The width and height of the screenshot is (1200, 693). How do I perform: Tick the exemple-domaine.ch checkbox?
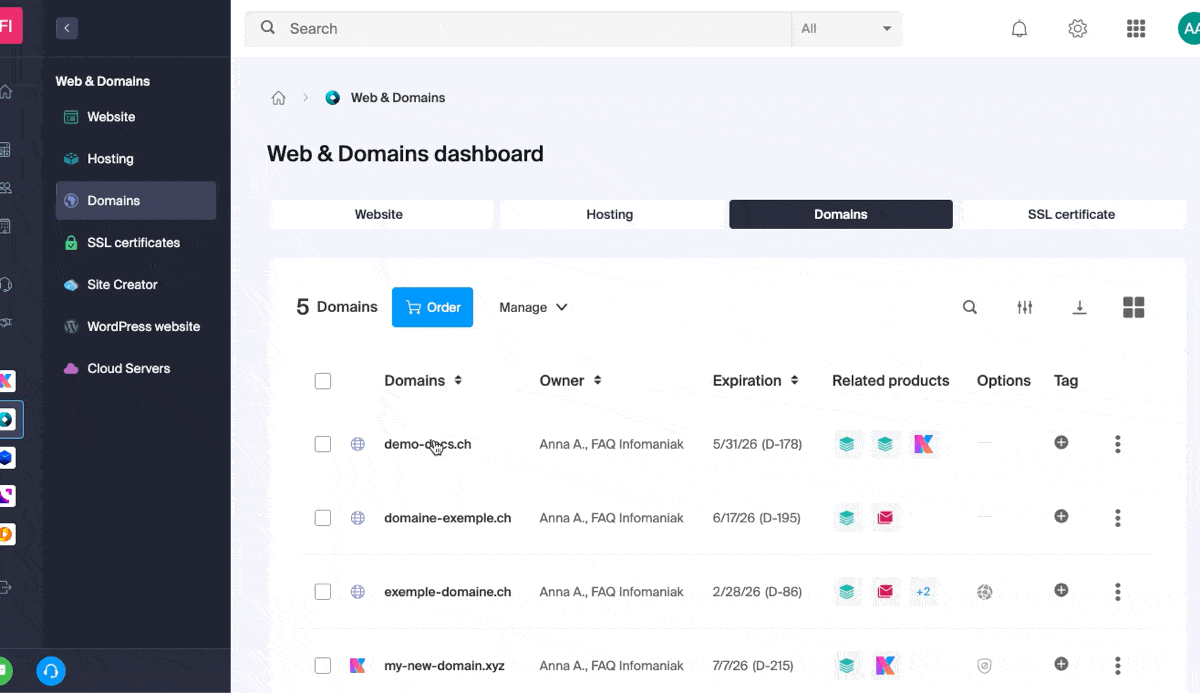(x=322, y=592)
